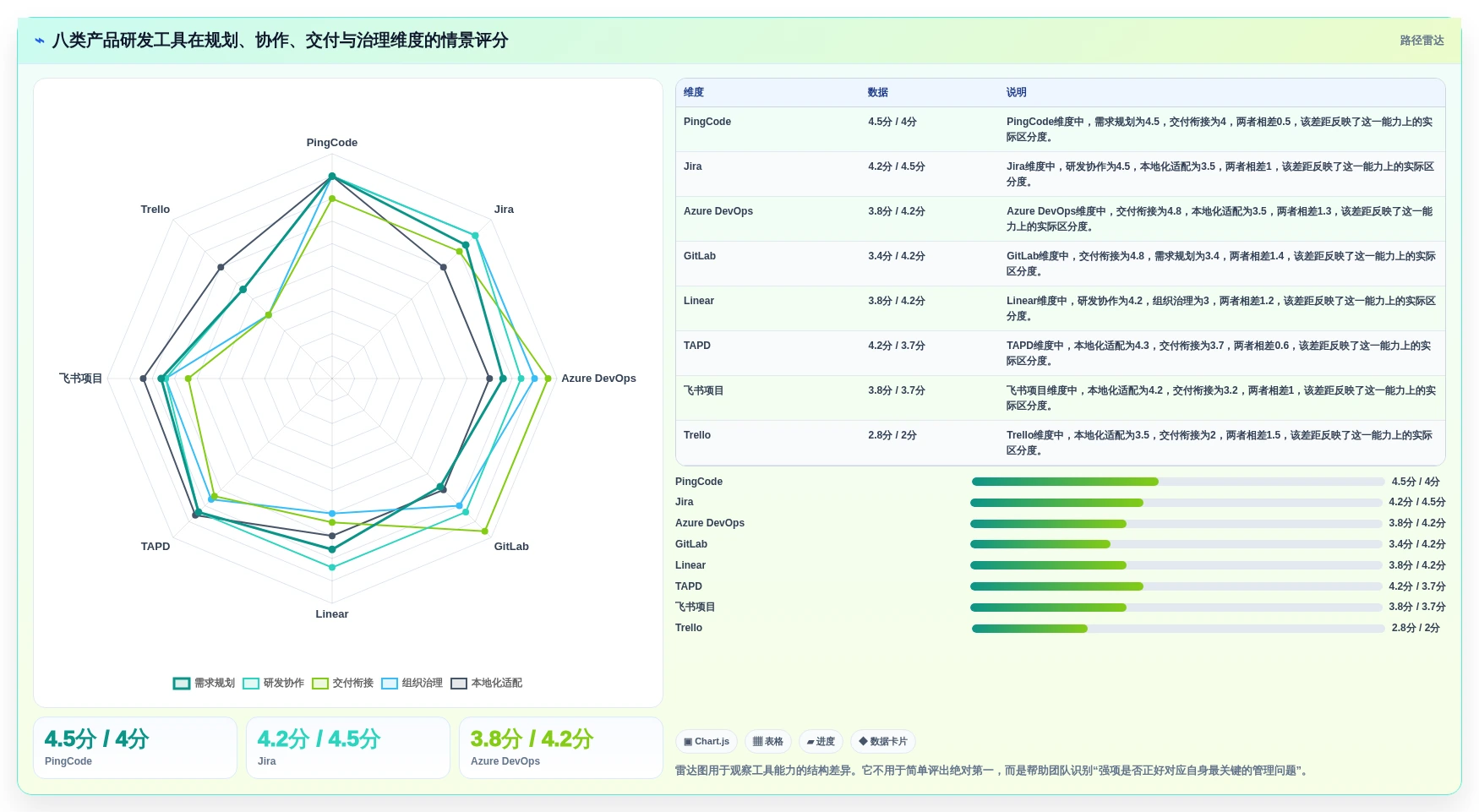Screen dimensions: 1479x812
Task: Click the Jira progress bar
Action: (1176, 503)
